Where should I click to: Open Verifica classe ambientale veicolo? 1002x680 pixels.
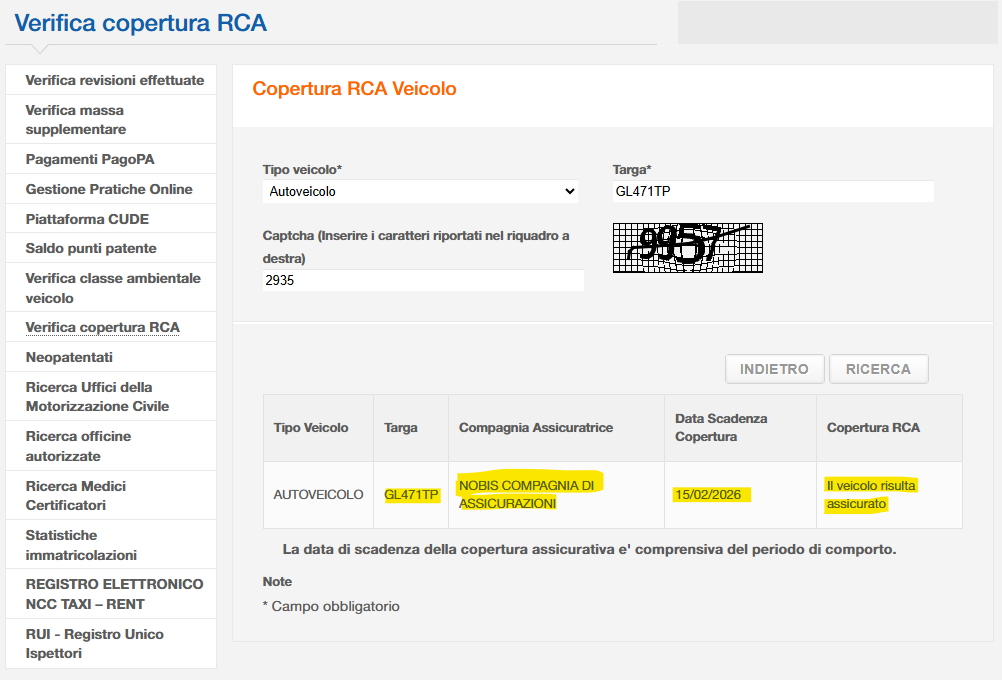113,288
